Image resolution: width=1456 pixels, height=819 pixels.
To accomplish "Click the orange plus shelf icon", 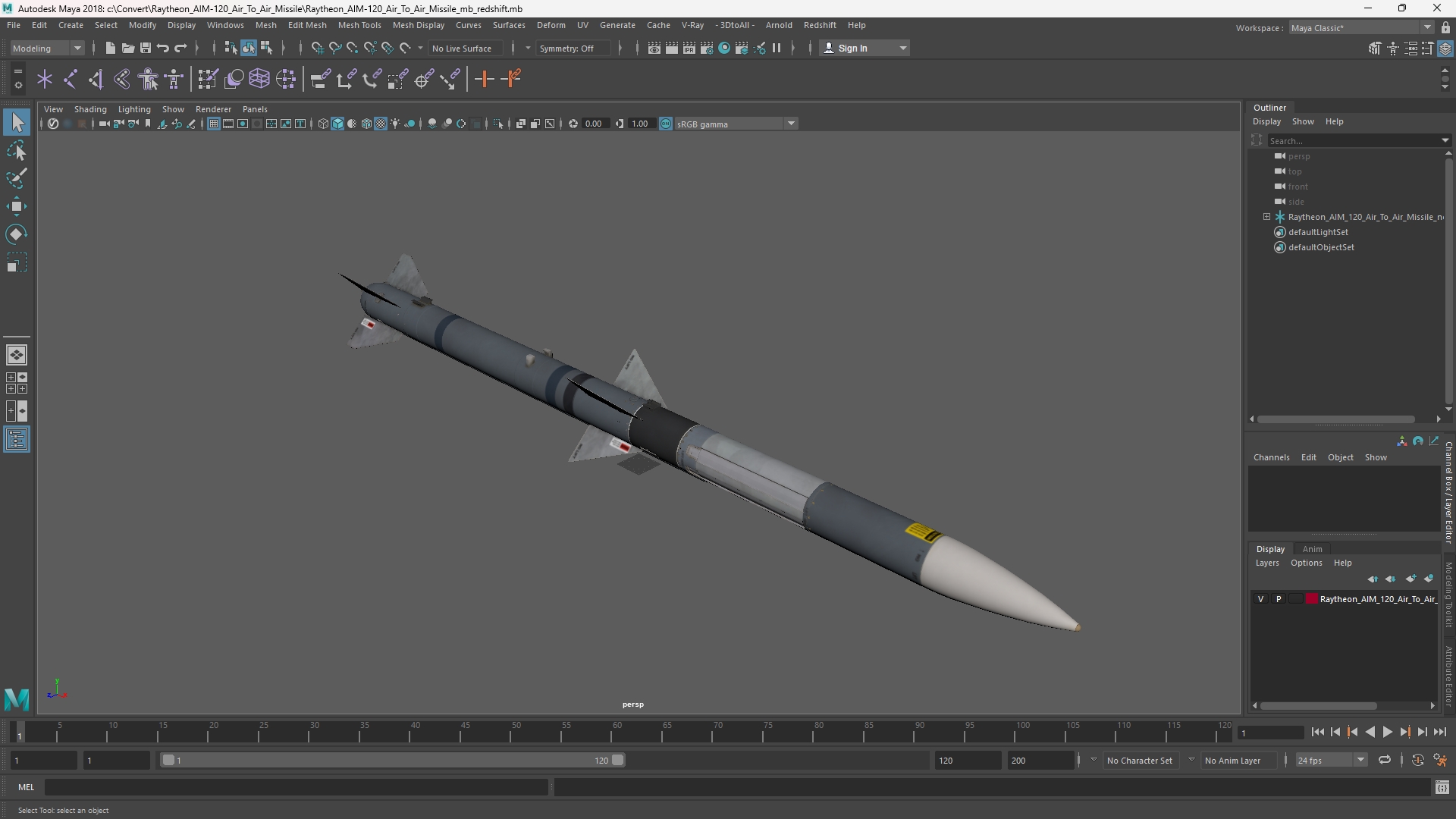I will tap(484, 79).
